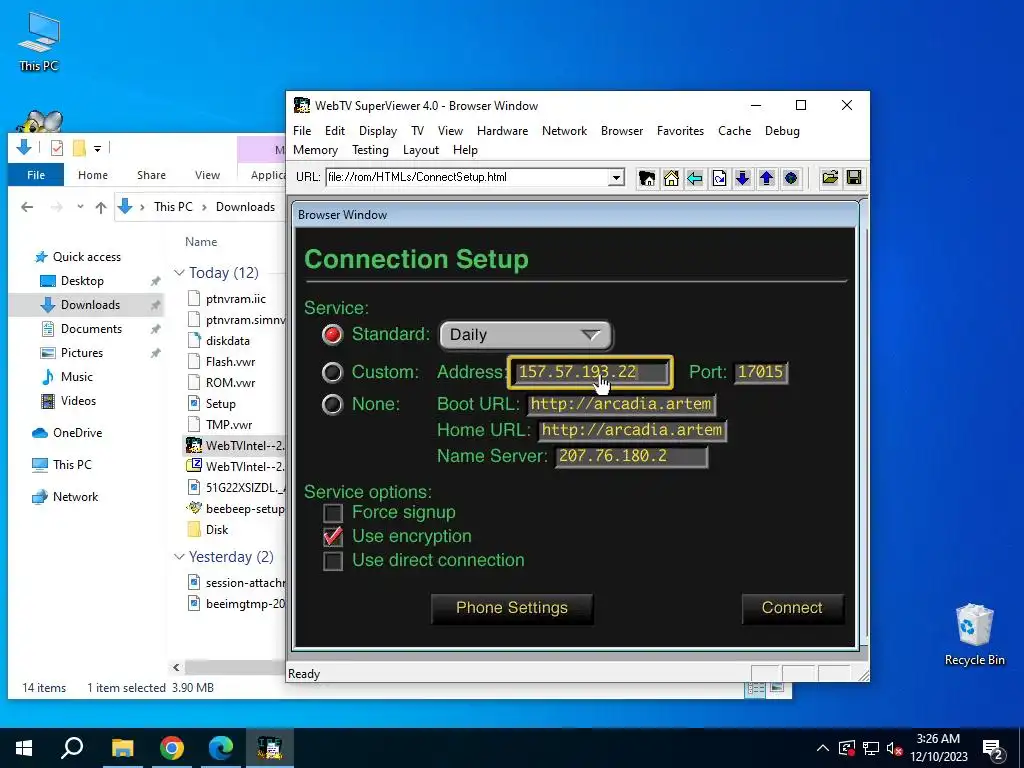Click the WebTV SuperViewer title bar icon
The image size is (1024, 768).
(x=301, y=105)
